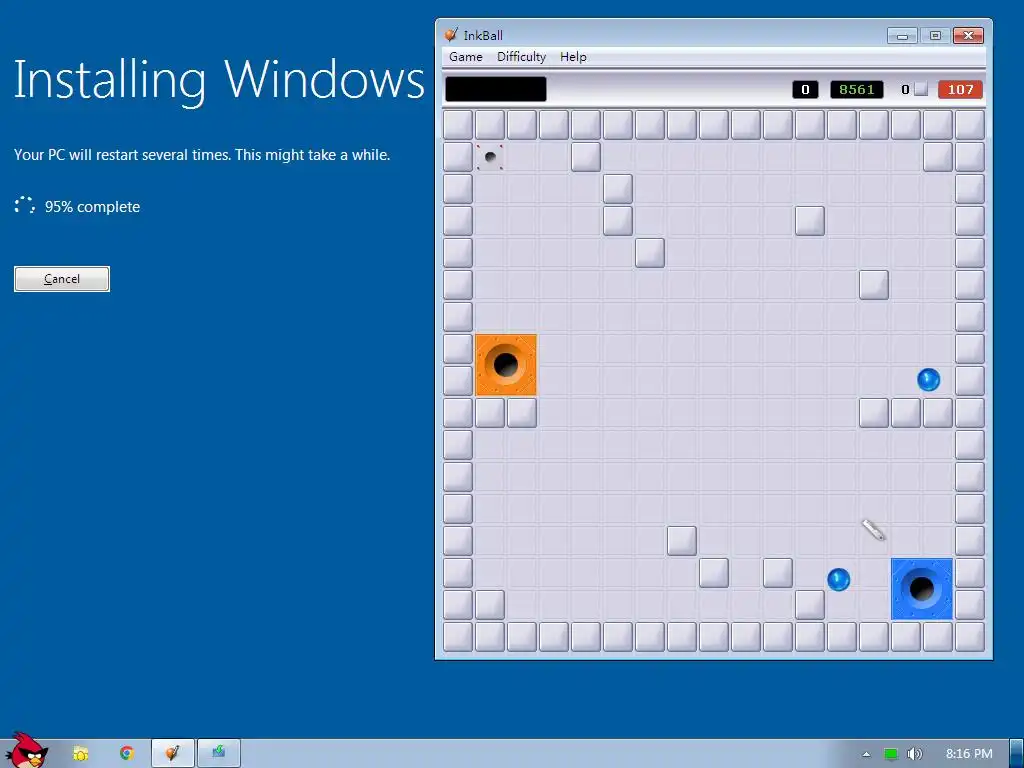1024x768 pixels.
Task: Open the Help menu in InkBall
Action: [x=573, y=57]
